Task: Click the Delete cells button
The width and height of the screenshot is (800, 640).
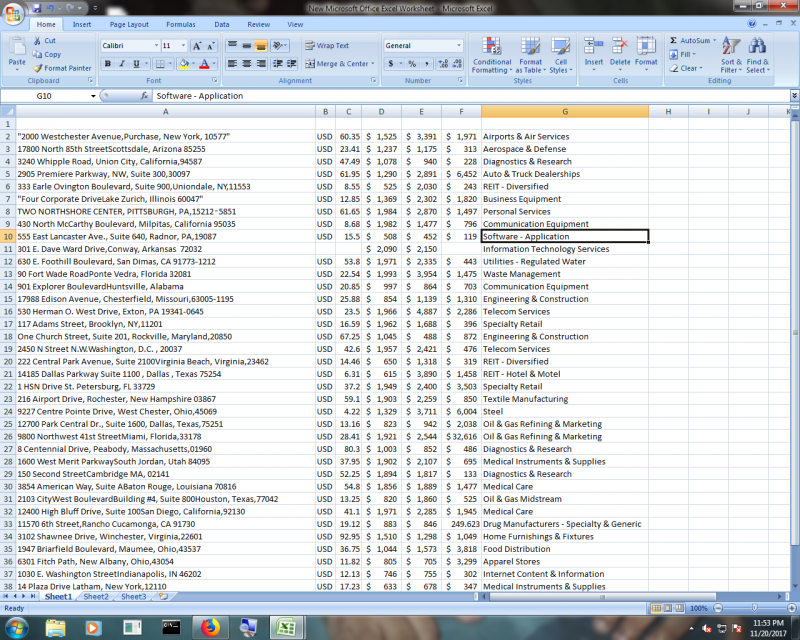Action: click(620, 55)
